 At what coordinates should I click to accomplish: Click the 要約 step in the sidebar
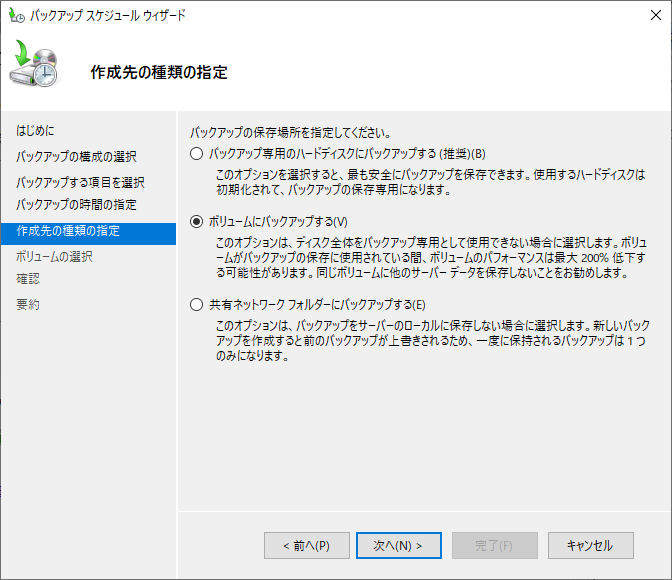[28, 304]
